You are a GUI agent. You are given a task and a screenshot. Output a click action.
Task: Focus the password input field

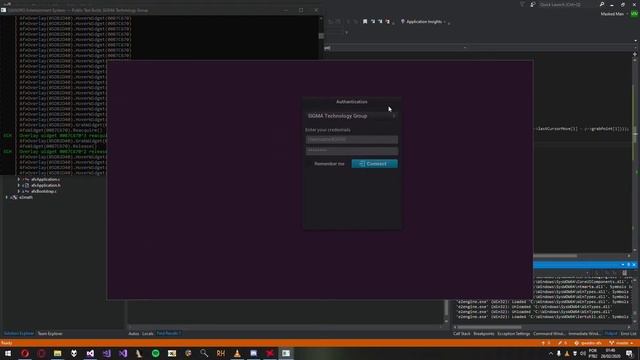point(351,151)
